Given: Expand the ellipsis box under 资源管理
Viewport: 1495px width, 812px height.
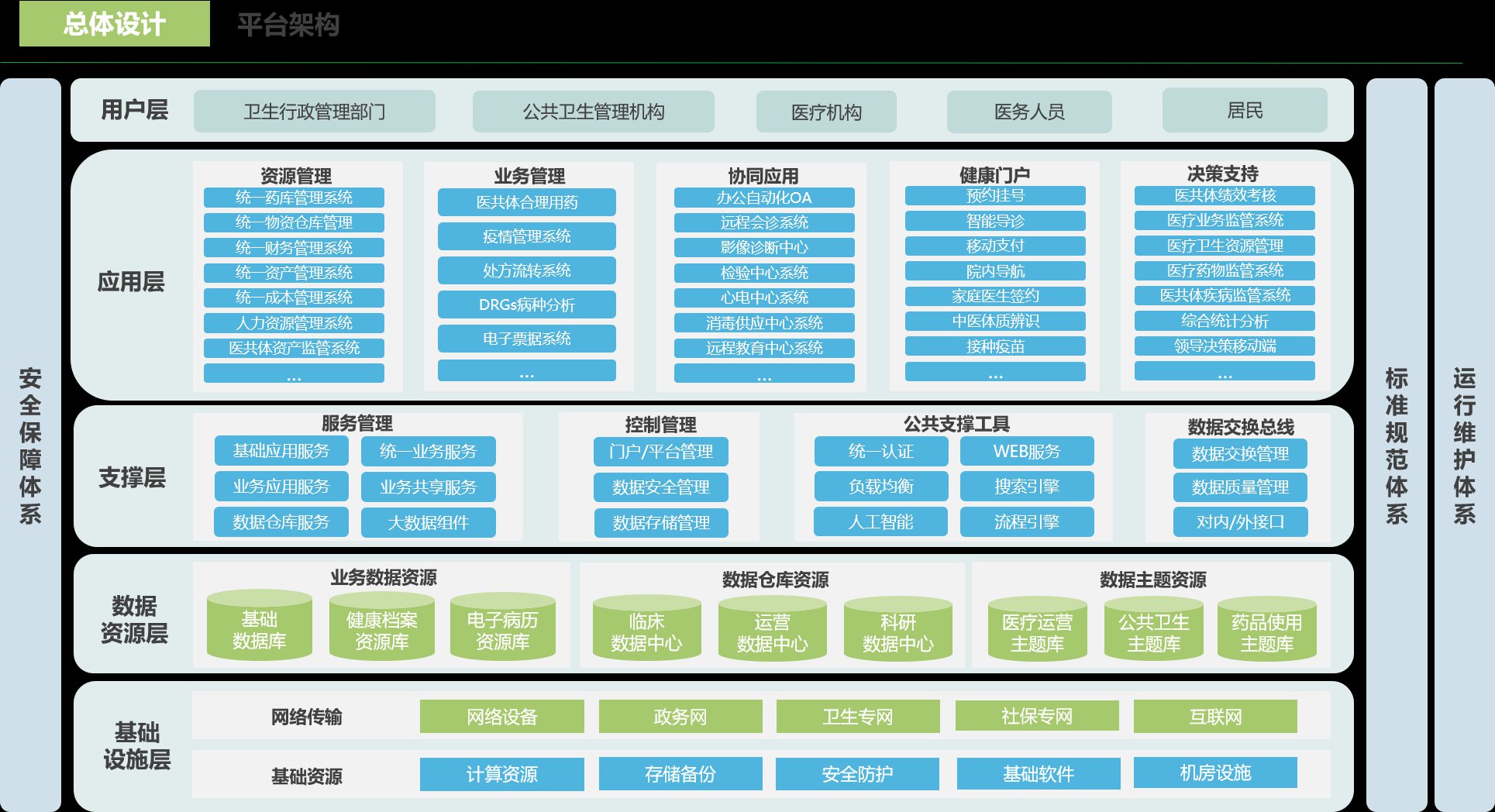Looking at the screenshot, I should [294, 374].
